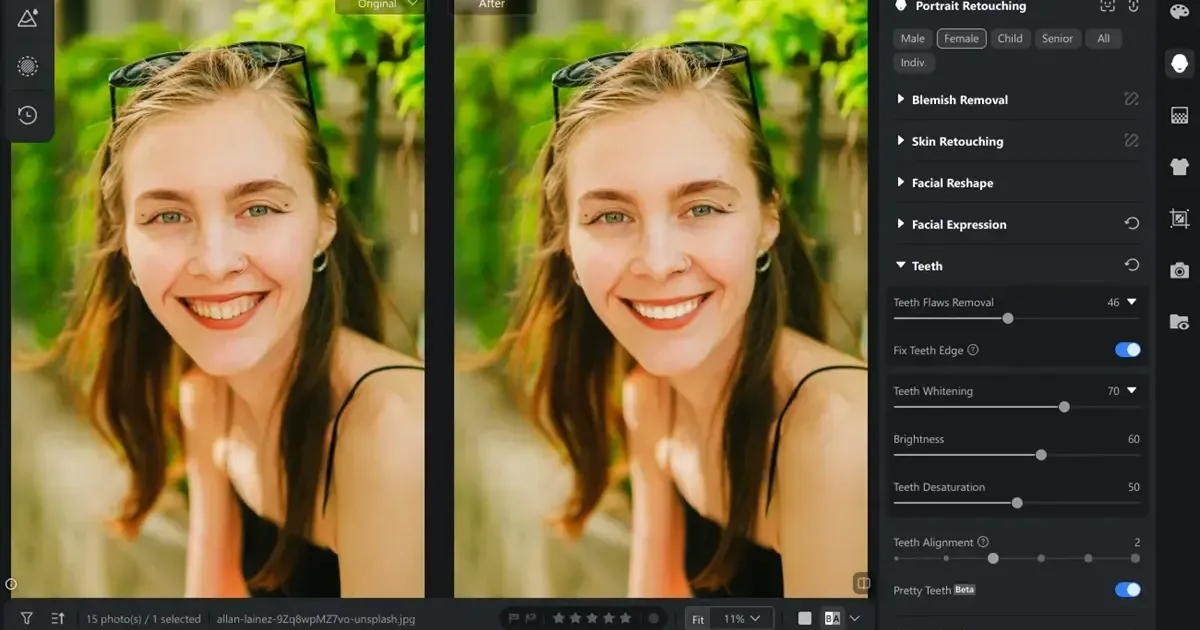Switch to single image view icon
Screen dimensions: 1200x630
pos(805,619)
